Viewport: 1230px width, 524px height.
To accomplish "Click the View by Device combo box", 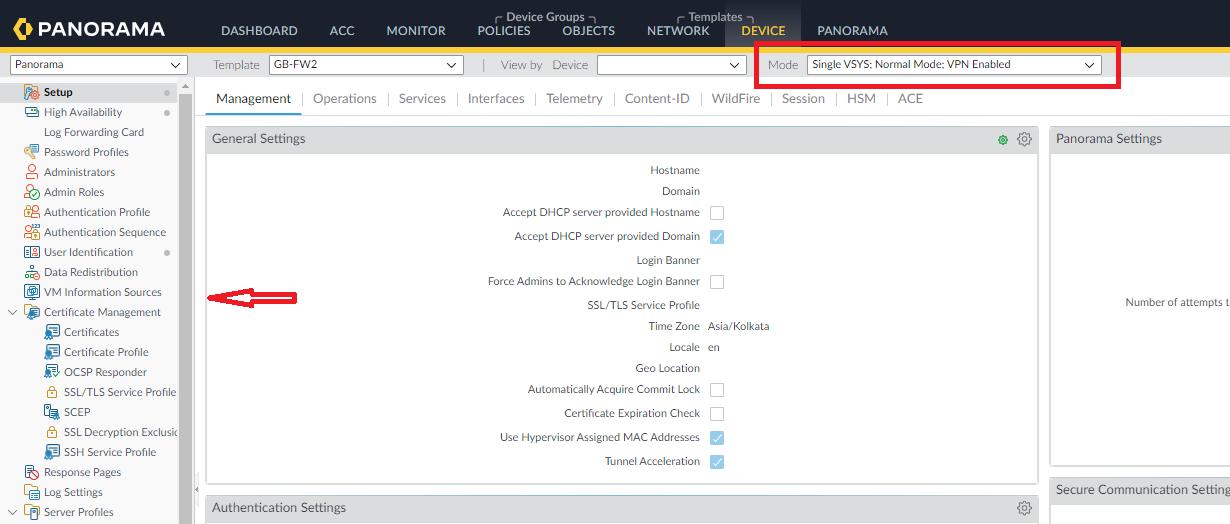I will point(671,65).
